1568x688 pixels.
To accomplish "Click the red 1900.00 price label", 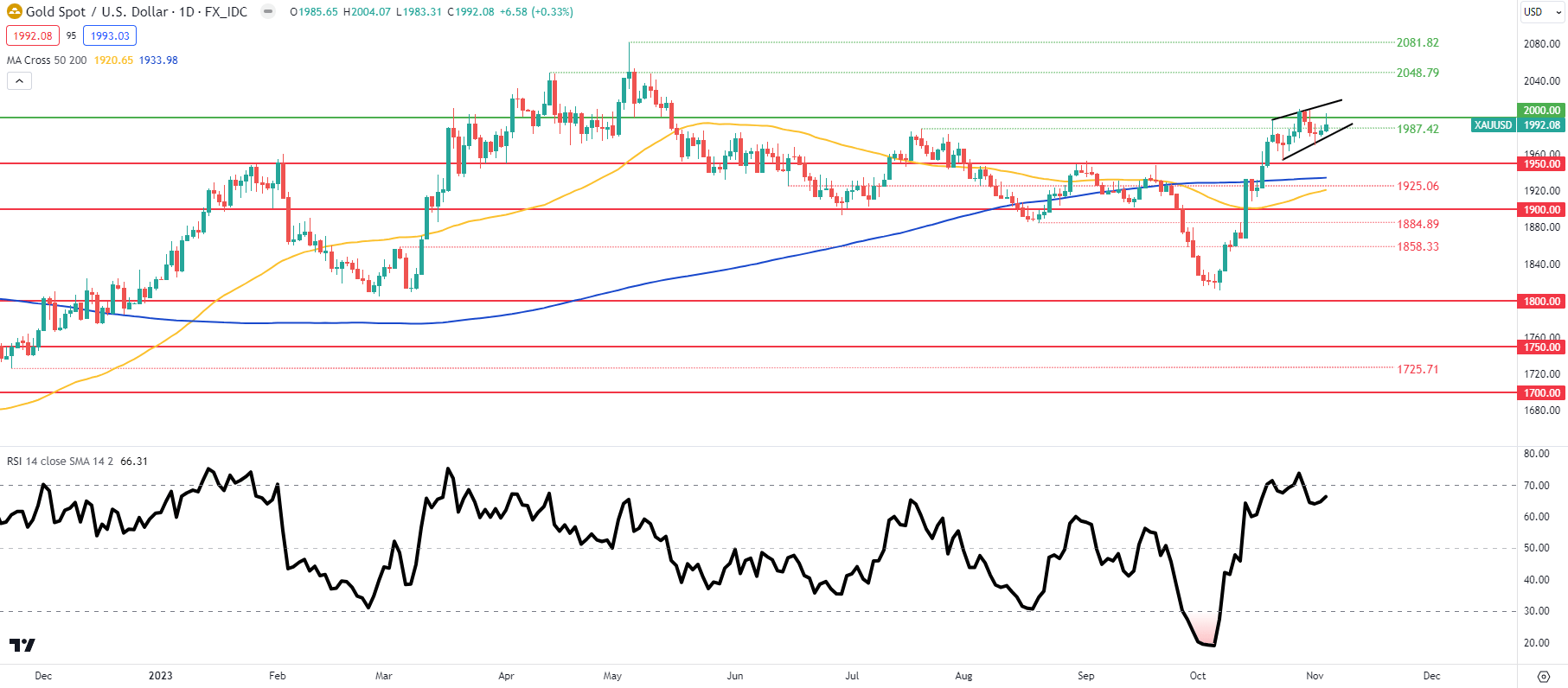I will pyautogui.click(x=1541, y=210).
